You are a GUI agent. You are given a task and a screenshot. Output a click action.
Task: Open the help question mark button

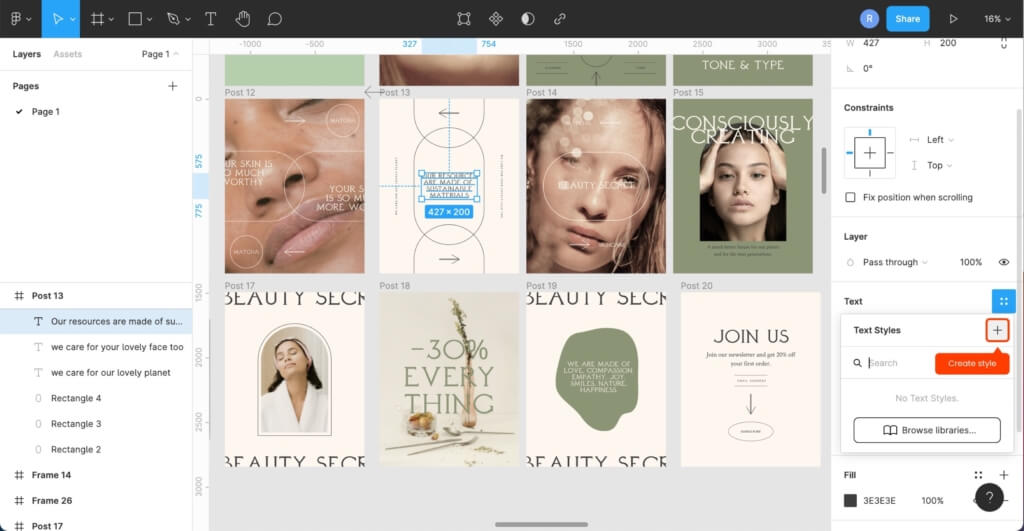click(989, 498)
